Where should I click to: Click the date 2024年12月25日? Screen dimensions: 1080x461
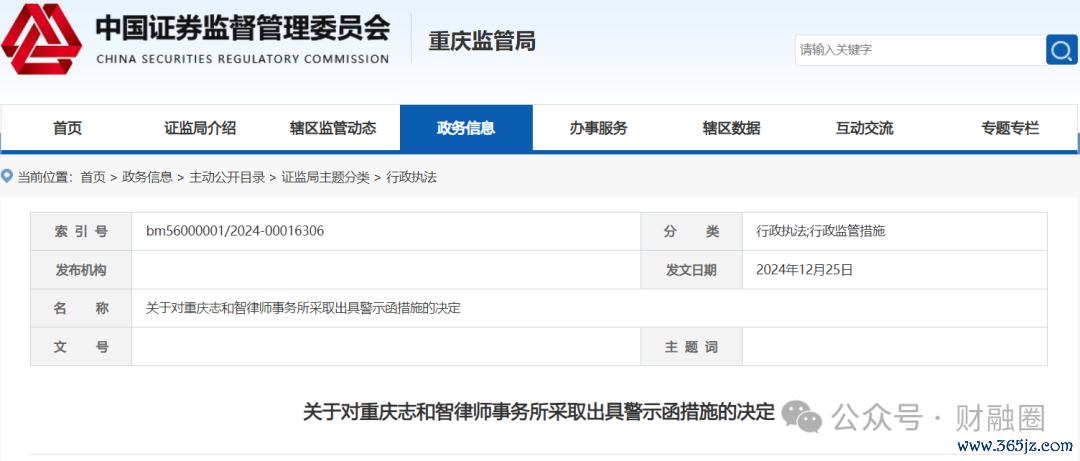[804, 270]
